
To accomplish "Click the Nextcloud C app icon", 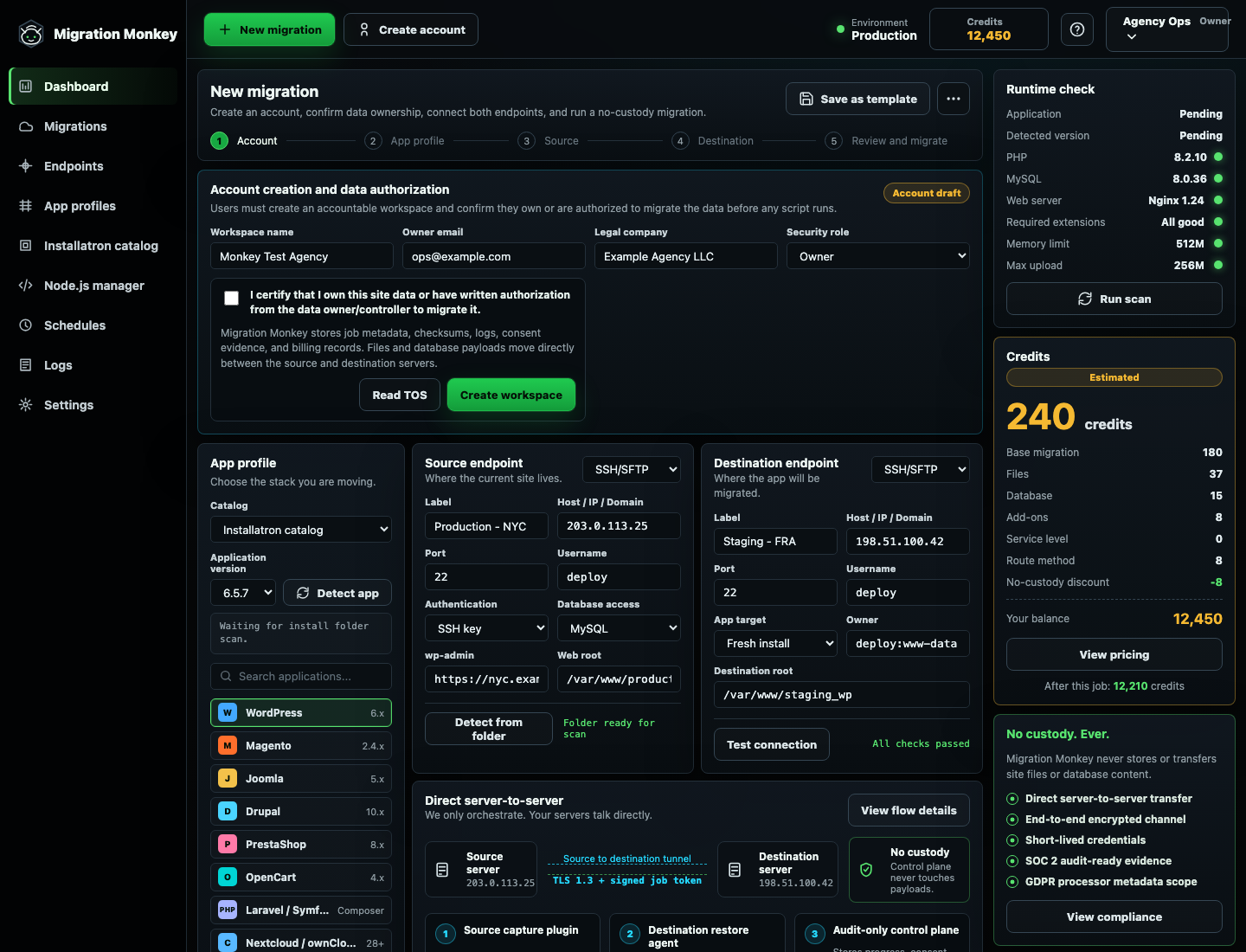I will pos(228,942).
